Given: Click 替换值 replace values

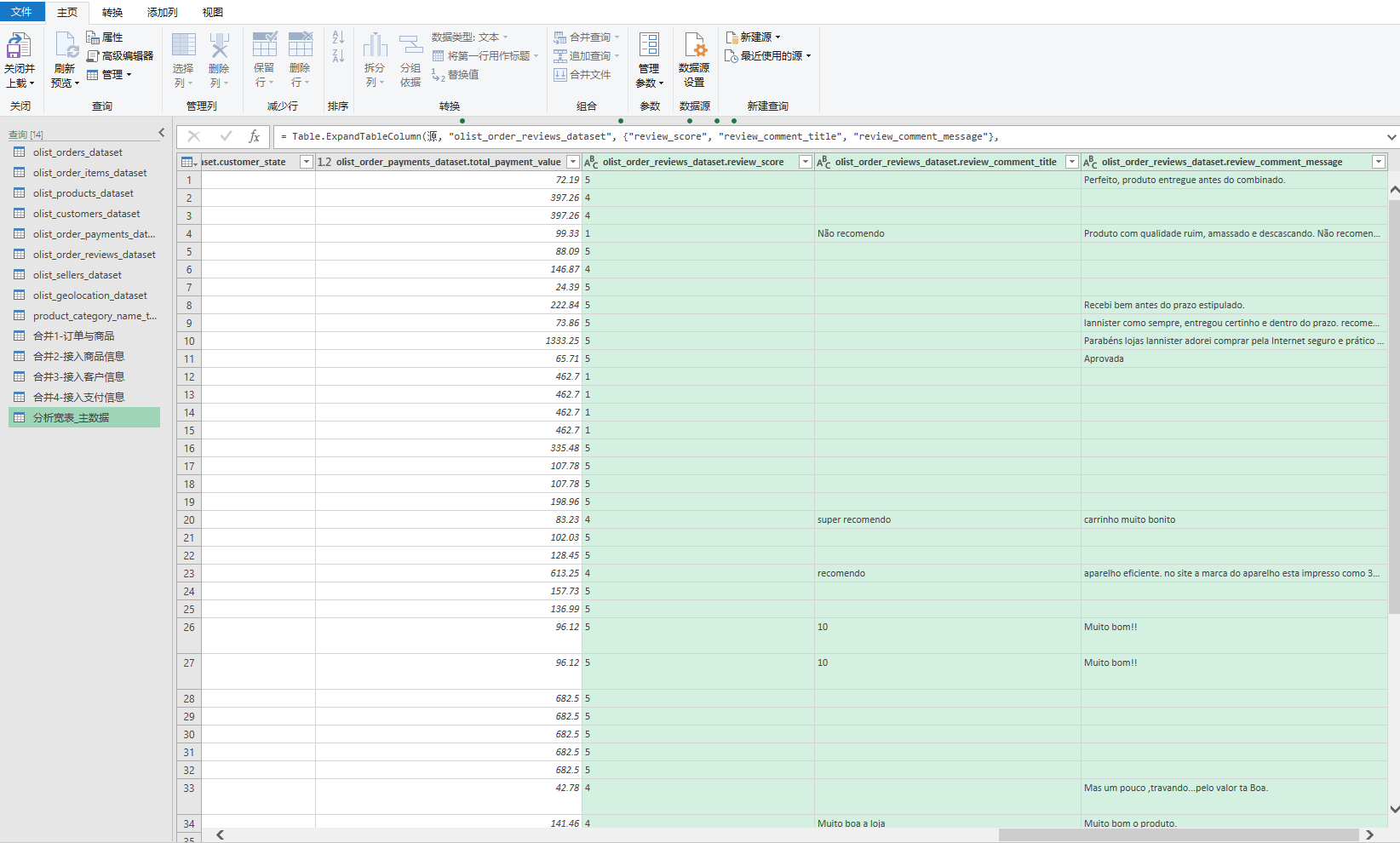Looking at the screenshot, I should 456,75.
